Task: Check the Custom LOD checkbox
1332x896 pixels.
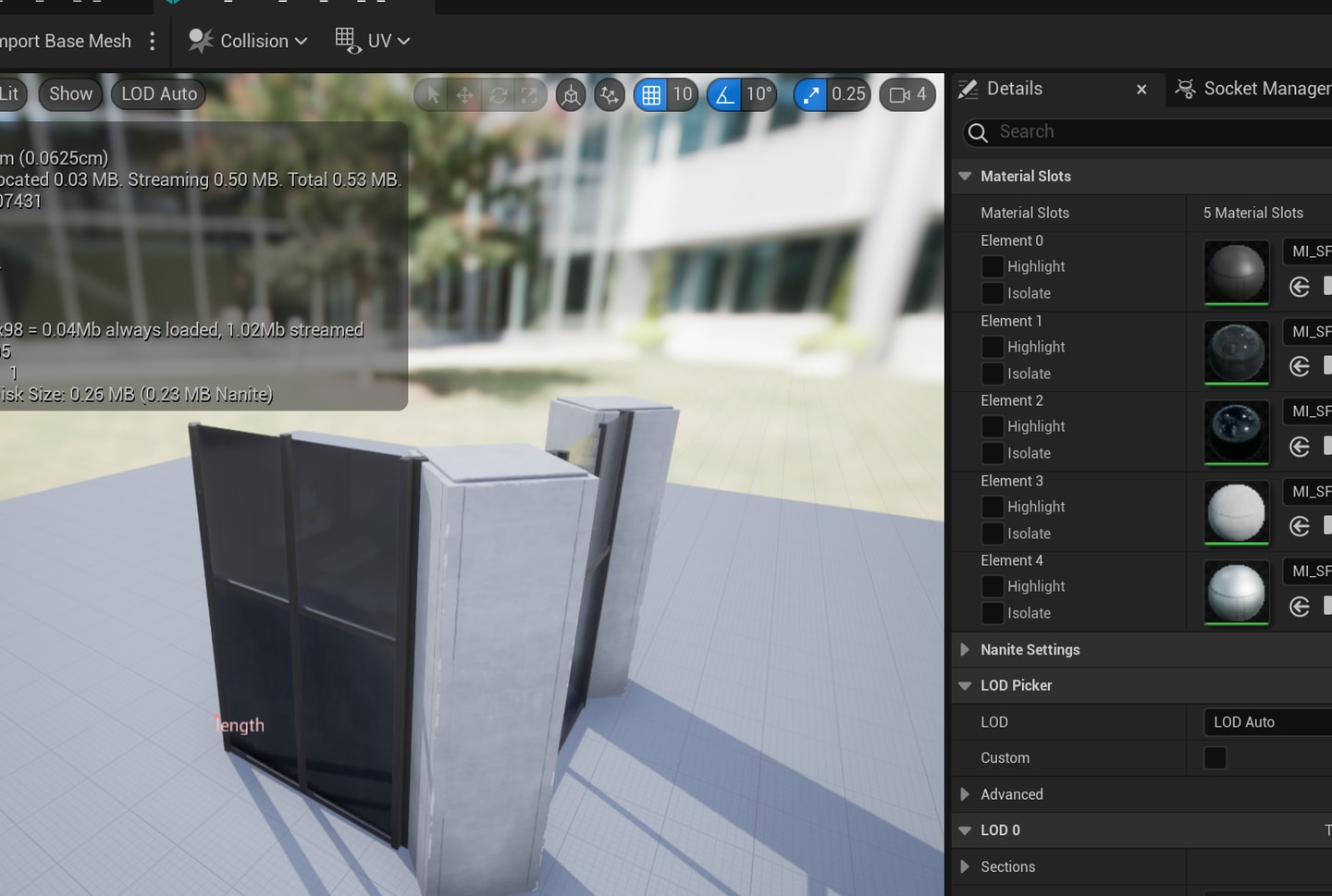Action: coord(1215,758)
